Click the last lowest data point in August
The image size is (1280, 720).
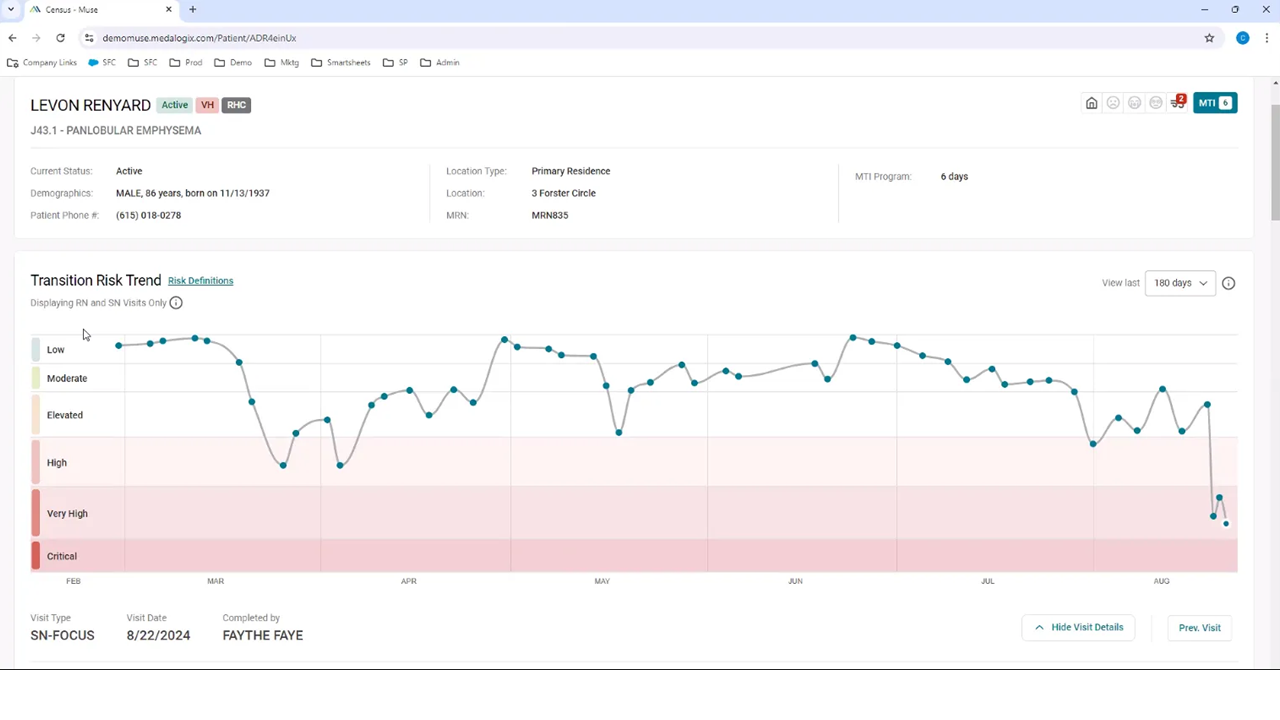tap(1226, 524)
